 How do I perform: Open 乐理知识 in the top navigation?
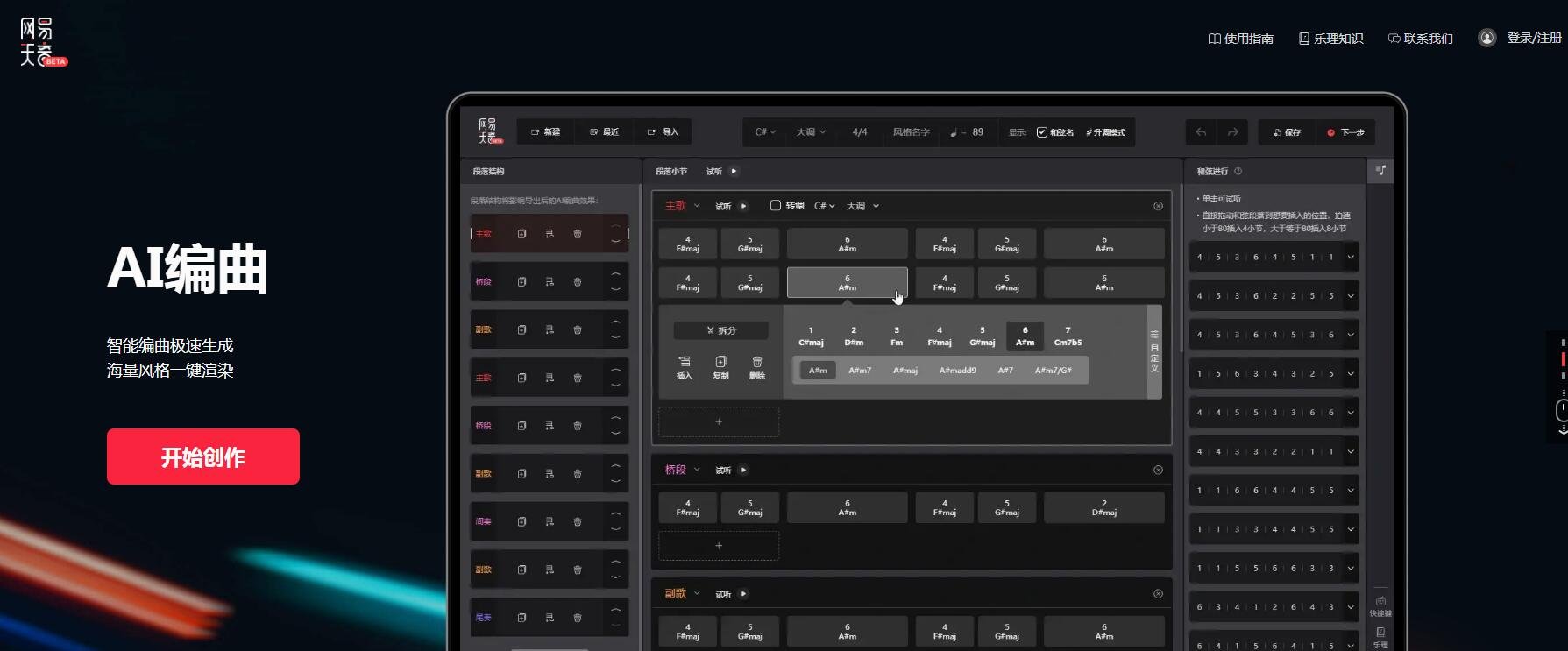coord(1330,39)
